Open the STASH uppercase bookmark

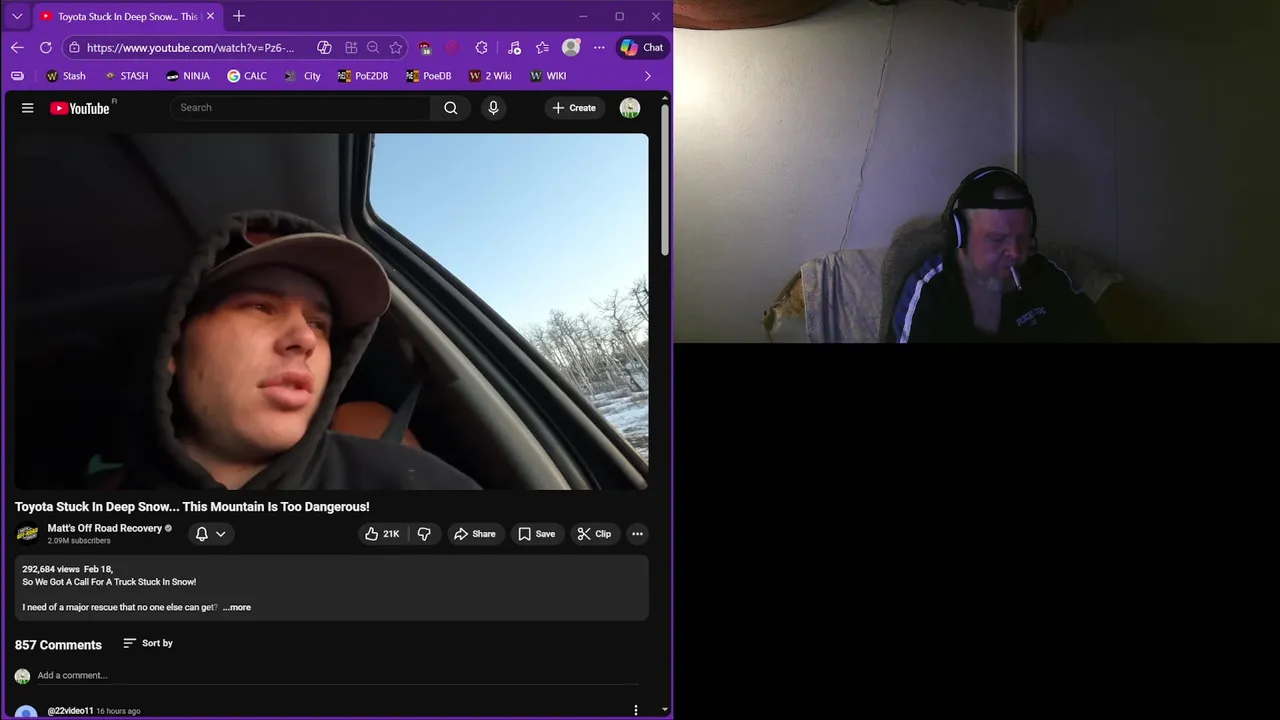tap(125, 76)
